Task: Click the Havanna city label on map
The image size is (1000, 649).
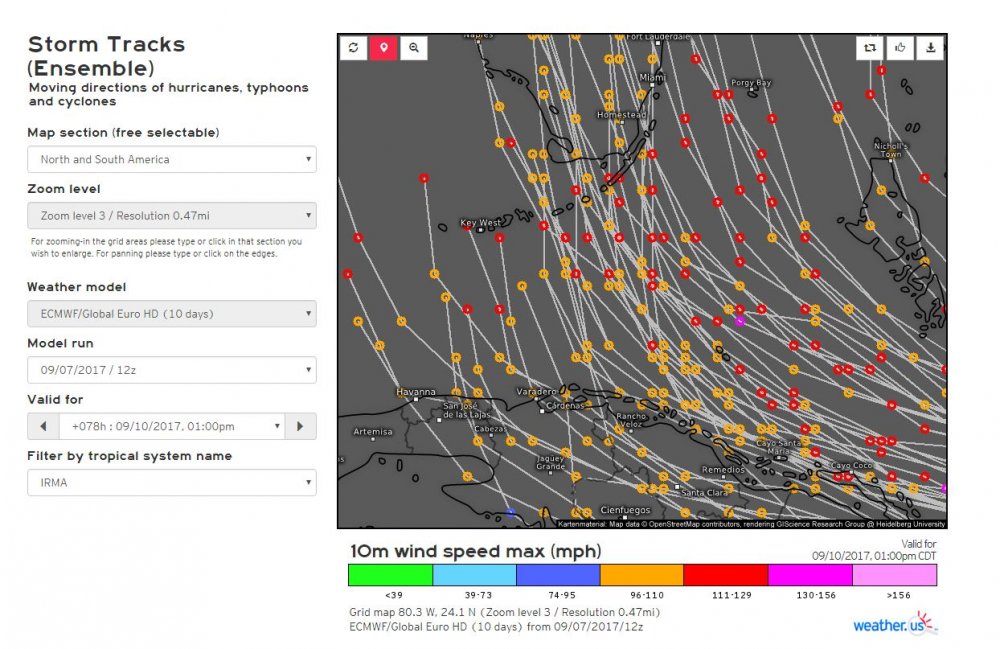Action: pyautogui.click(x=416, y=392)
